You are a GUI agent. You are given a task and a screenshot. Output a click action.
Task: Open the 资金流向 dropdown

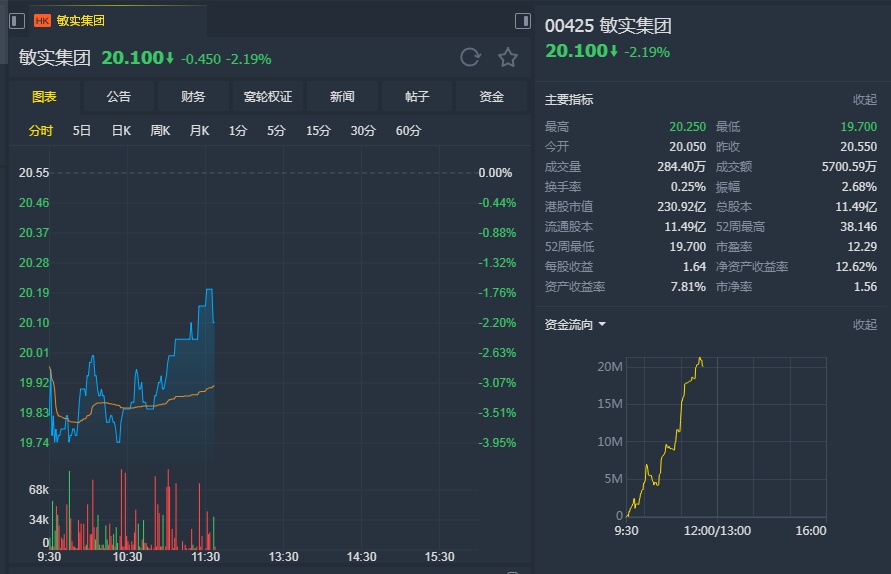point(575,325)
